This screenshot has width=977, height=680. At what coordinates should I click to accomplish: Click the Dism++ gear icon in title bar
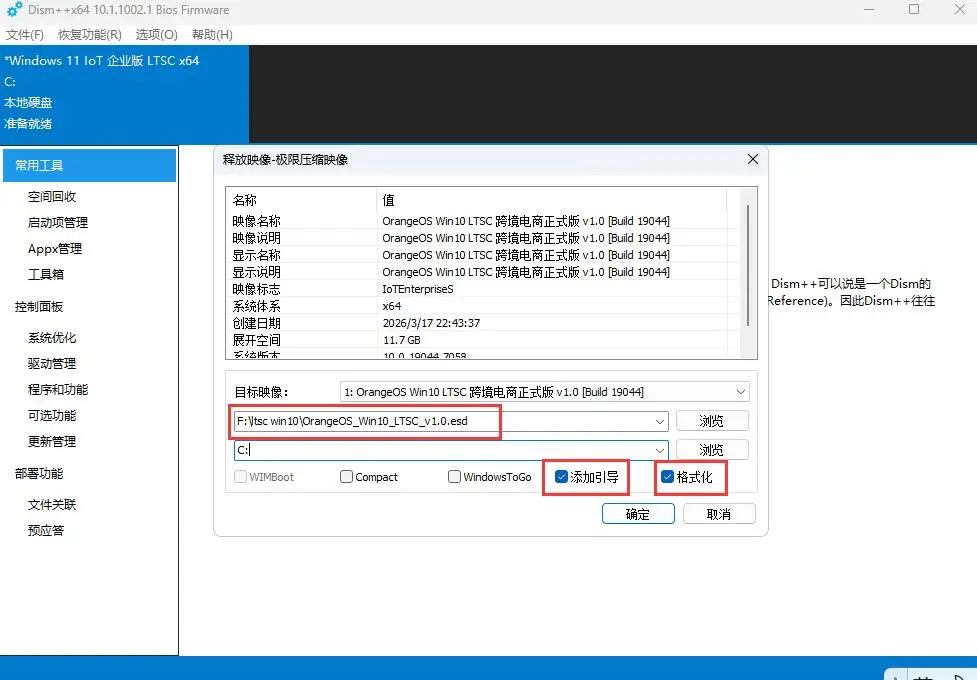point(14,10)
